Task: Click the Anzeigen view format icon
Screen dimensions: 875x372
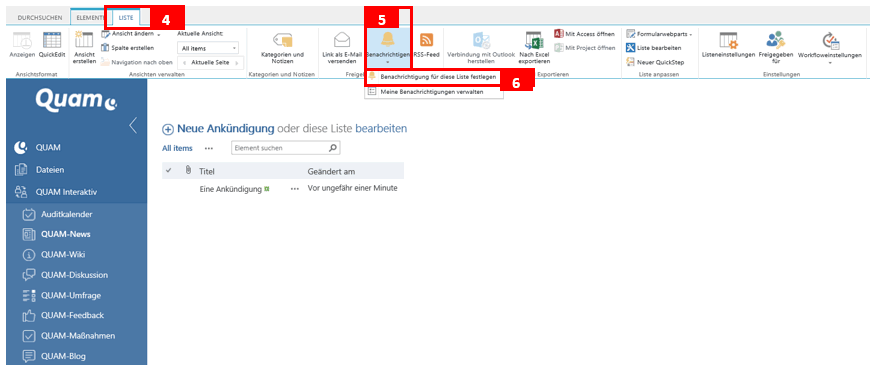Action: tap(22, 44)
